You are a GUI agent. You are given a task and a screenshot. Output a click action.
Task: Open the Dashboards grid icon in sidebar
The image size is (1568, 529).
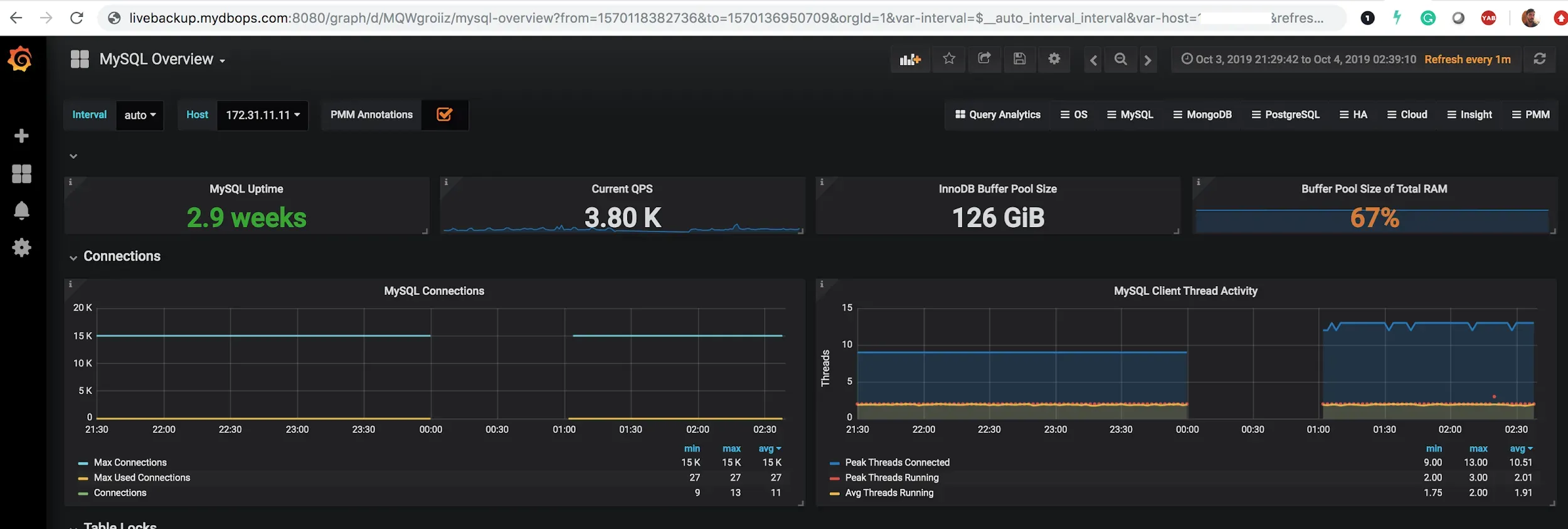pyautogui.click(x=21, y=174)
